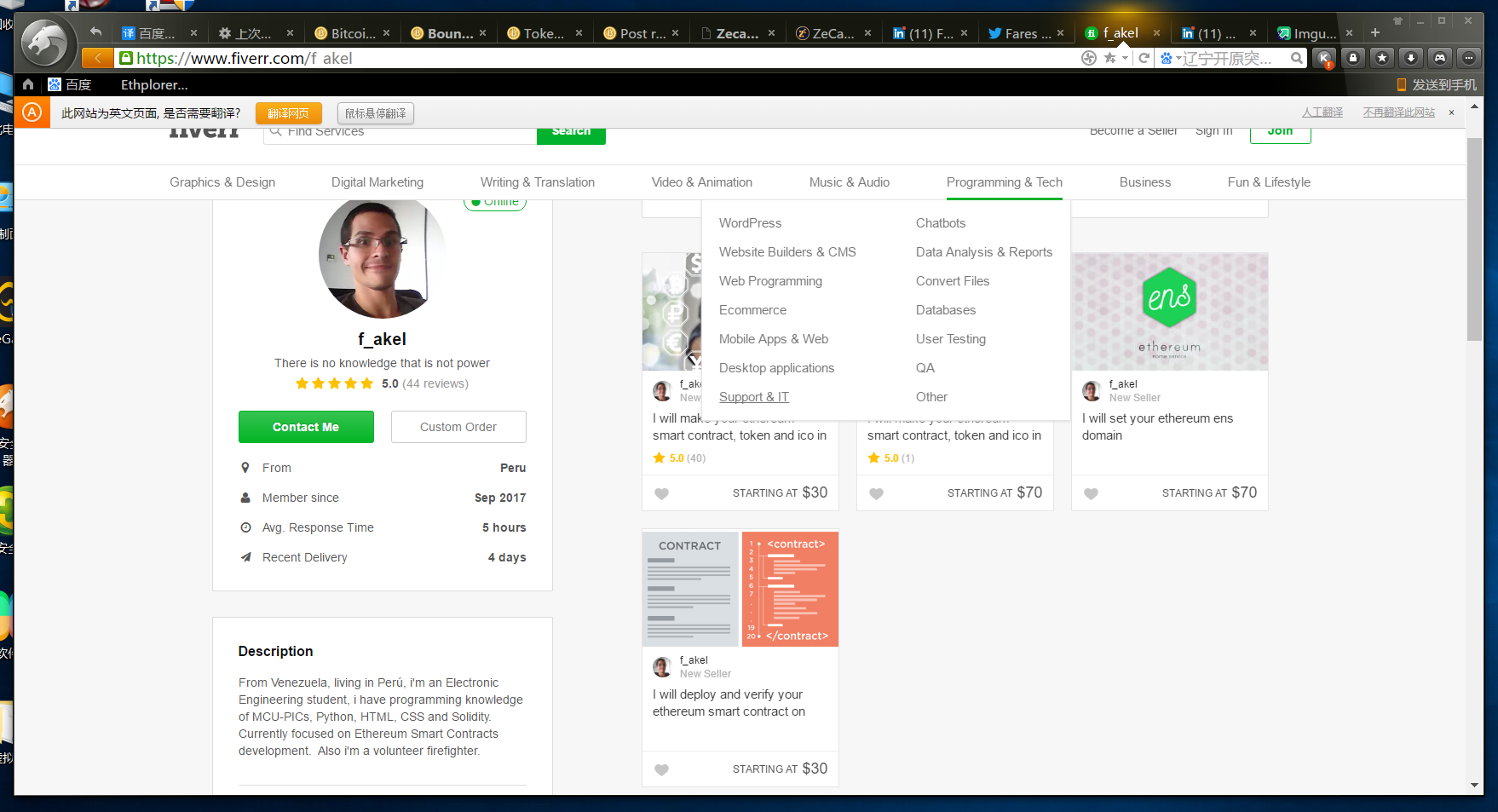Click the vertical page scrollbar thumb
1498x812 pixels.
pos(1475,239)
